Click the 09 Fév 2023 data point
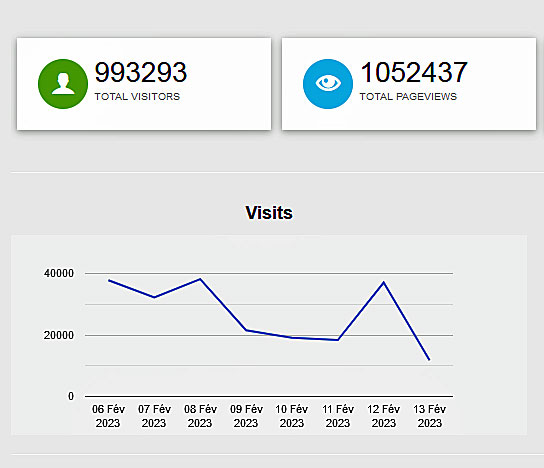The width and height of the screenshot is (544, 468). pyautogui.click(x=246, y=330)
